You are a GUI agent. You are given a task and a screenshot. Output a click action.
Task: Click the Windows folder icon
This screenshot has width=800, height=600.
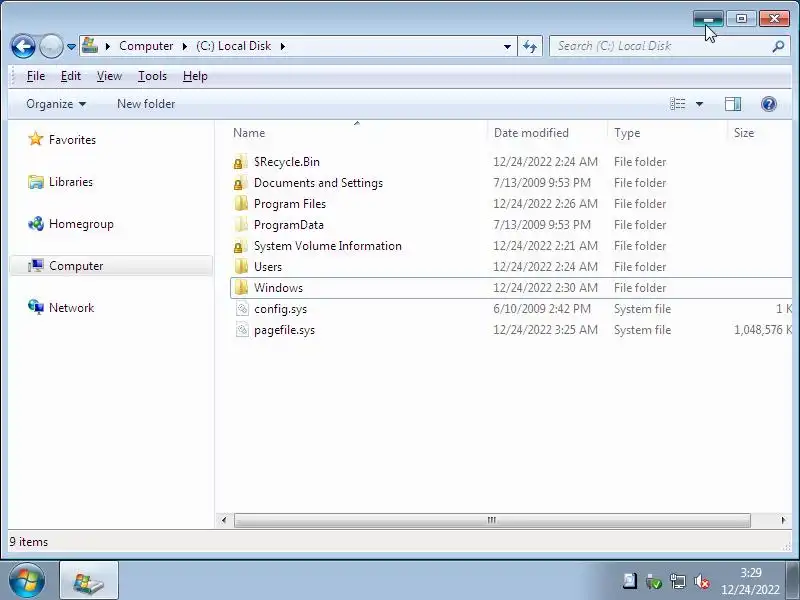(241, 287)
